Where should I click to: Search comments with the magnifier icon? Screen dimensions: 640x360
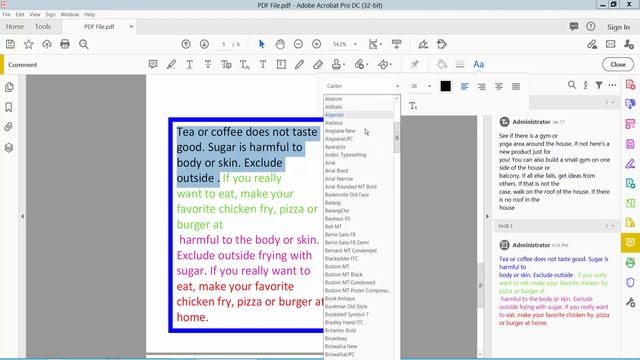[572, 85]
